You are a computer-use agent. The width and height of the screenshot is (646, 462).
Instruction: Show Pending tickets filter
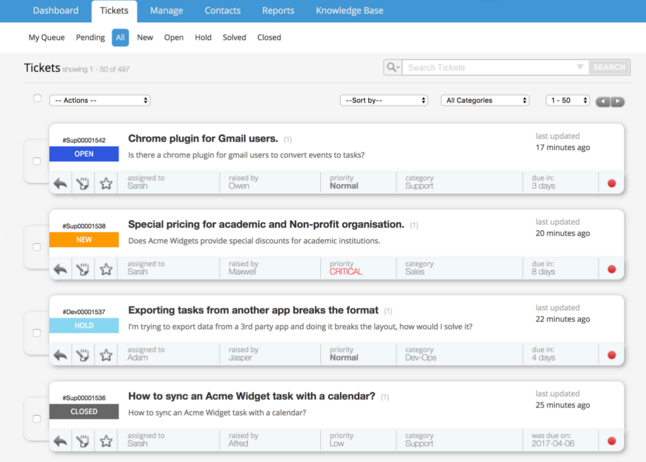coord(90,37)
